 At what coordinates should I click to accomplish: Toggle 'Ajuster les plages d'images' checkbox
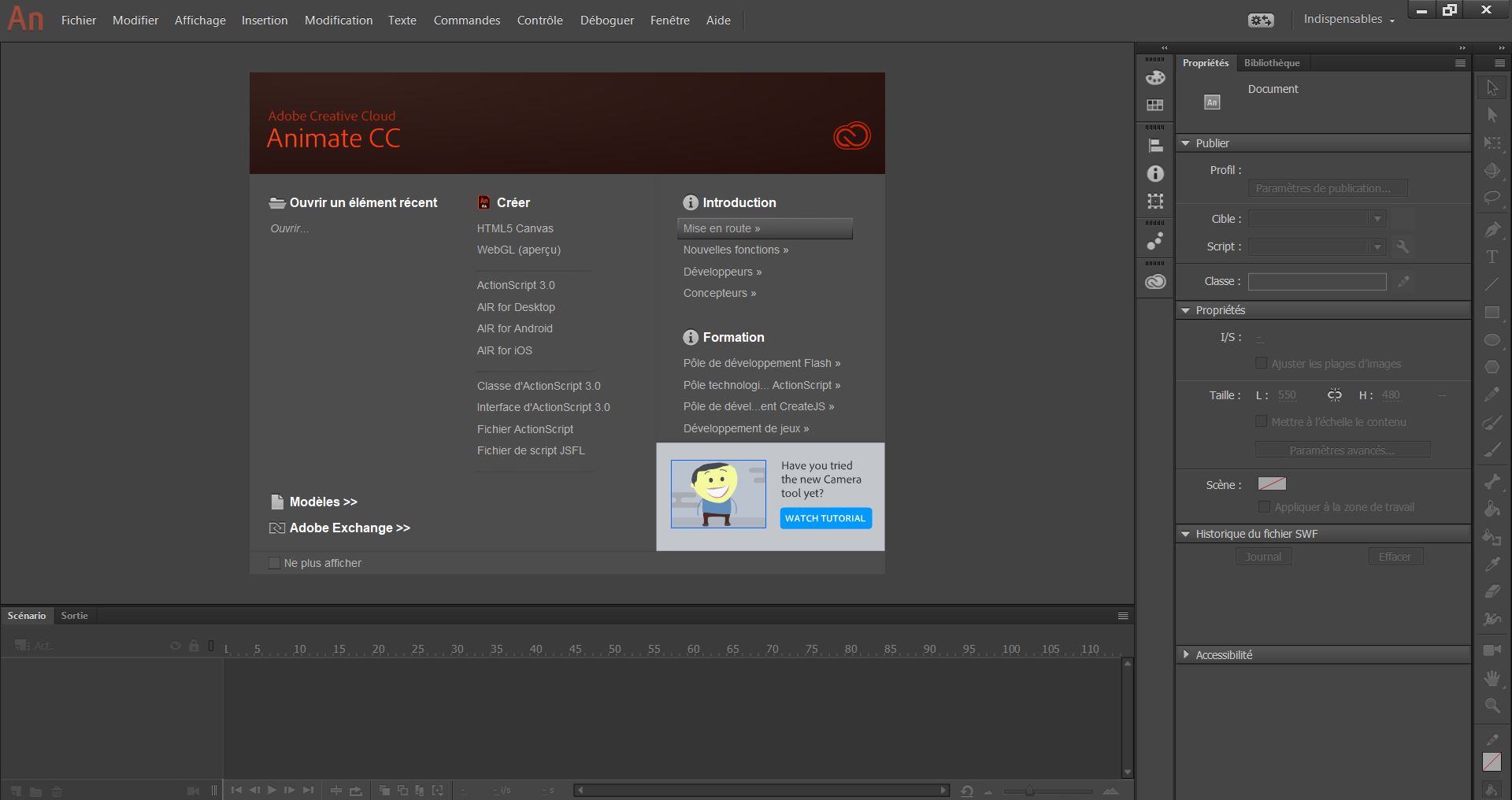(x=1261, y=364)
